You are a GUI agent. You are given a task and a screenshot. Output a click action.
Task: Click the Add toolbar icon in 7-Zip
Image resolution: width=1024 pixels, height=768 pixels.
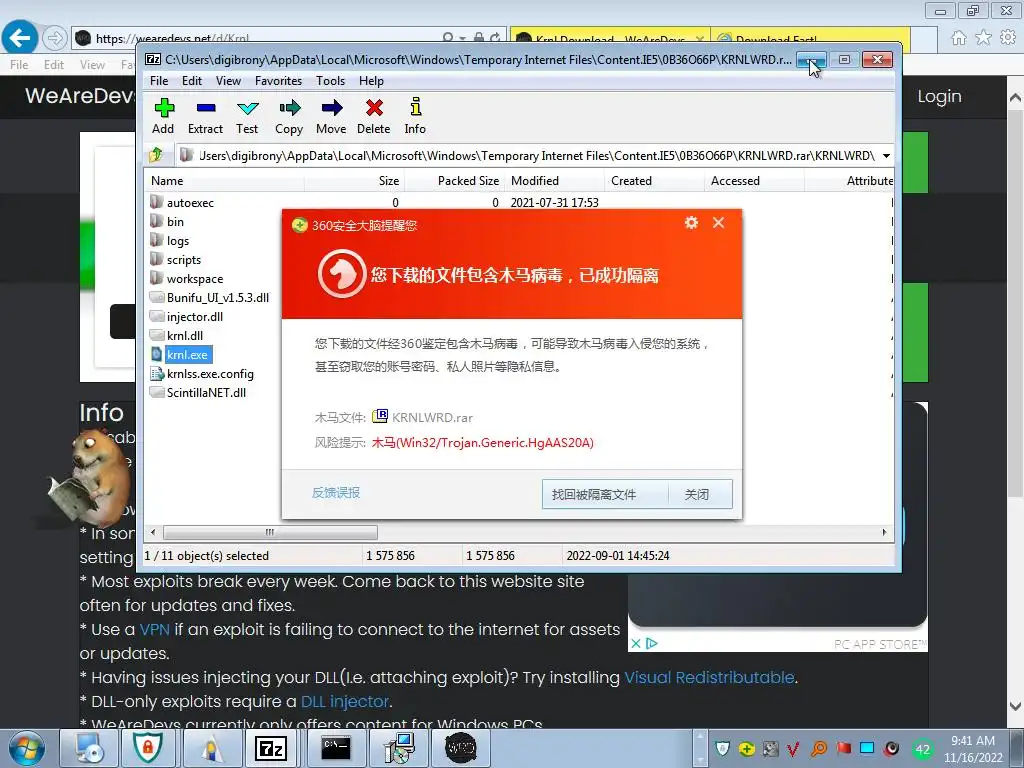click(163, 116)
